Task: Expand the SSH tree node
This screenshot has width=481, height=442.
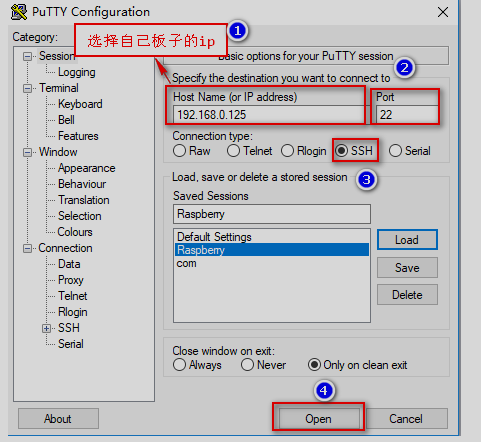Action: click(46, 328)
